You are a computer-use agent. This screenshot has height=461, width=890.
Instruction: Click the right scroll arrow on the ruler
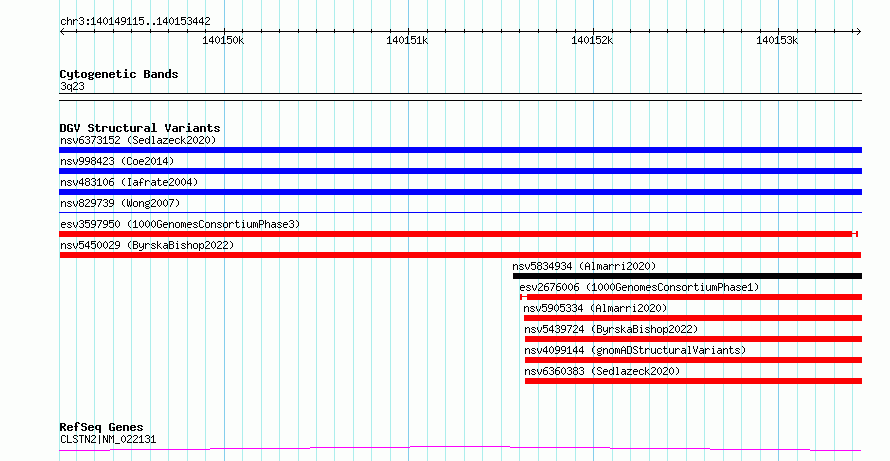(x=858, y=32)
